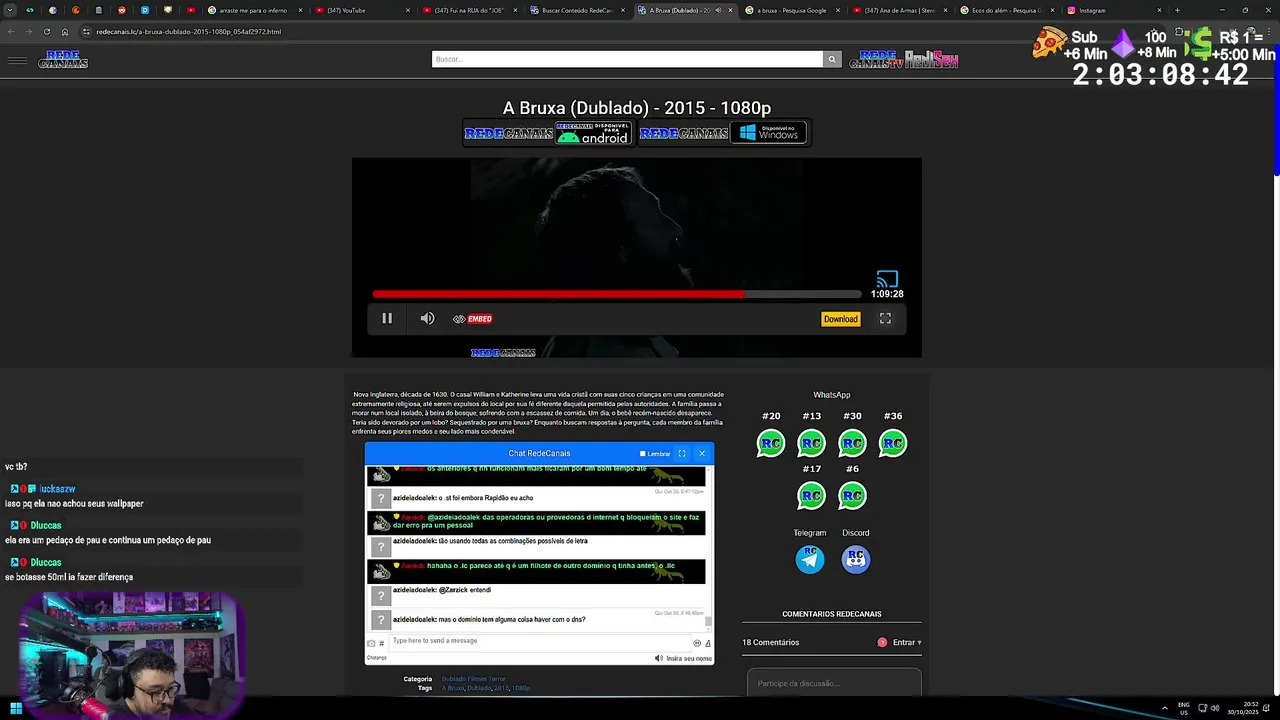The height and width of the screenshot is (720, 1280).
Task: Click 'Insira seu nome' in chat
Action: (689, 658)
